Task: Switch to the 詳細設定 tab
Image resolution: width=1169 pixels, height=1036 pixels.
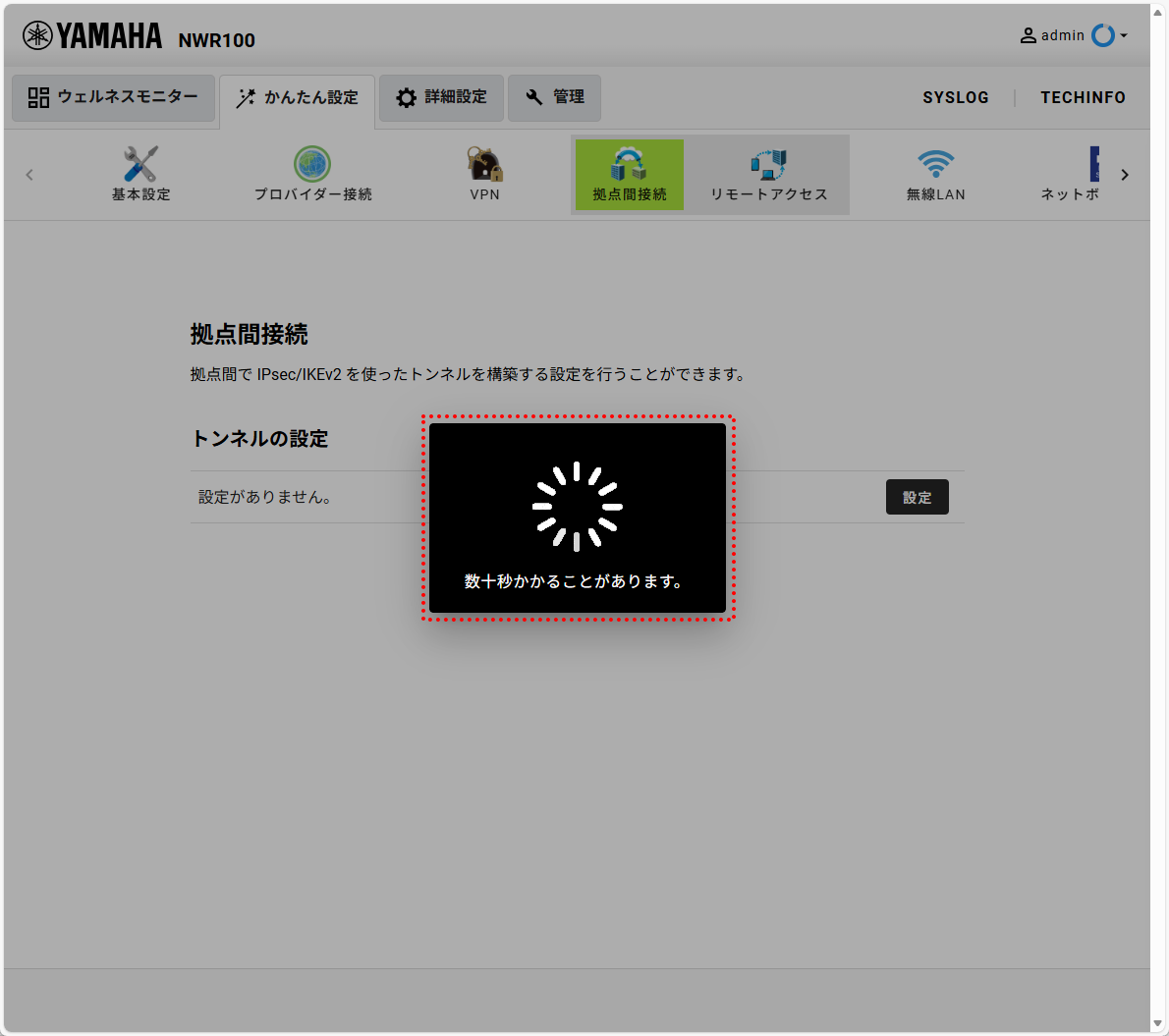Action: (x=441, y=97)
